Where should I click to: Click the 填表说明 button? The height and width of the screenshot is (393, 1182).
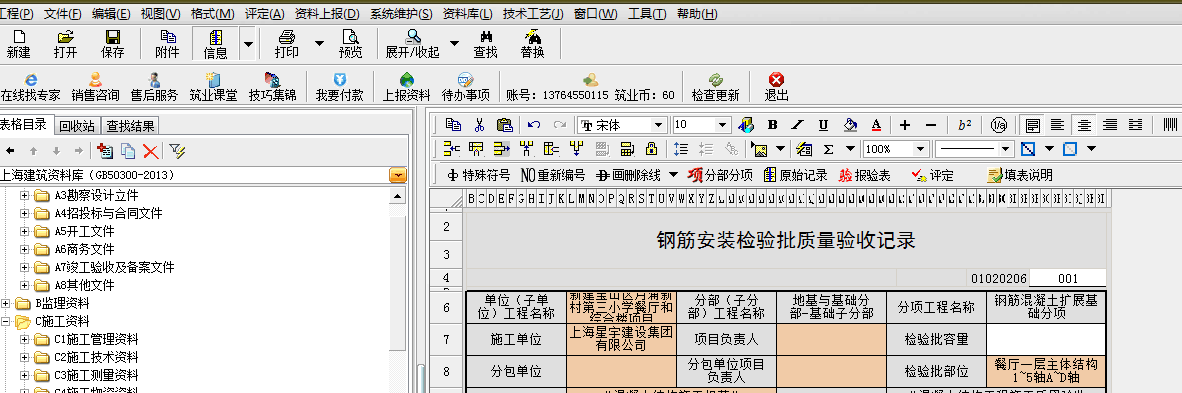tap(1019, 175)
